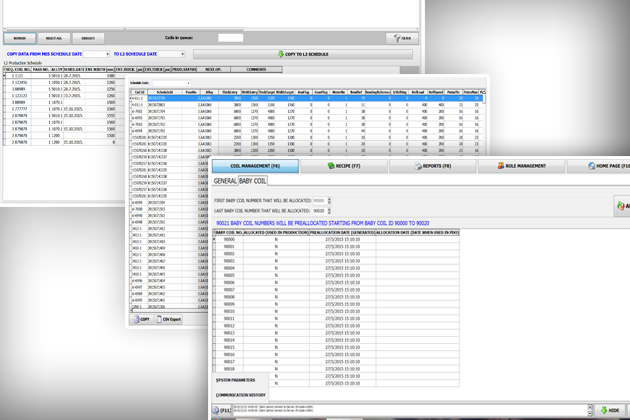Switch to the Baby Coil tab
The width and height of the screenshot is (630, 420).
tap(253, 181)
